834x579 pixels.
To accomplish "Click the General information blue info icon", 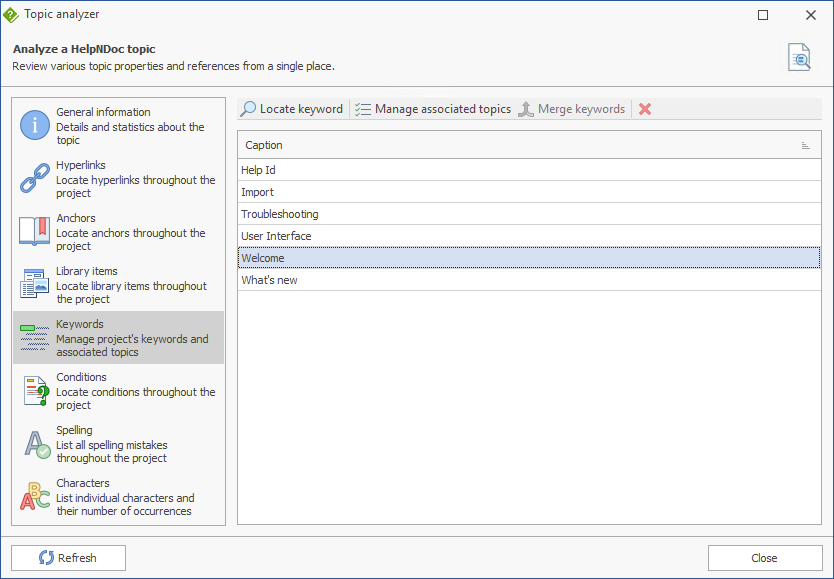I will click(x=35, y=125).
